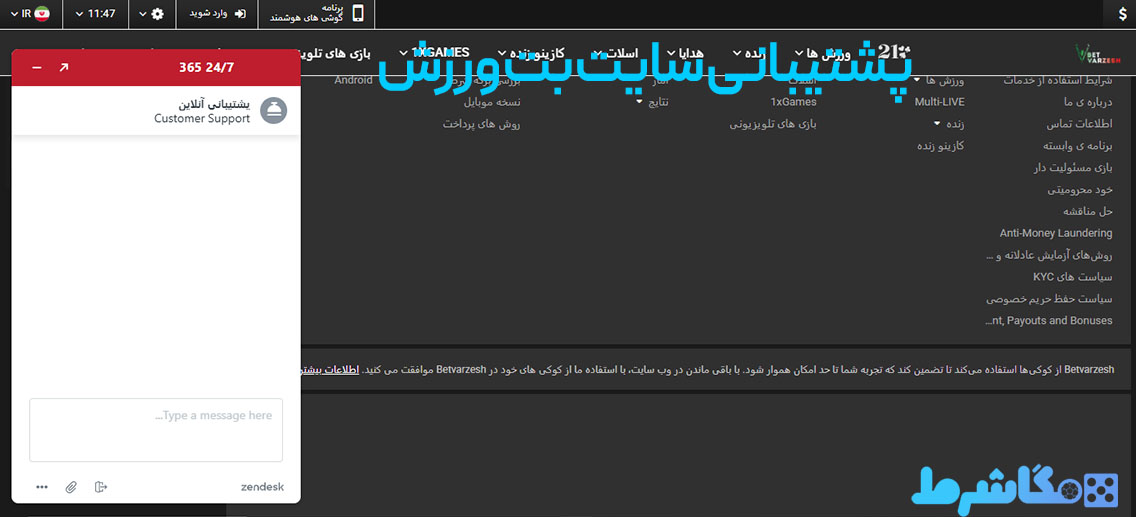Click the customer support bell avatar
This screenshot has width=1136, height=517.
(274, 111)
